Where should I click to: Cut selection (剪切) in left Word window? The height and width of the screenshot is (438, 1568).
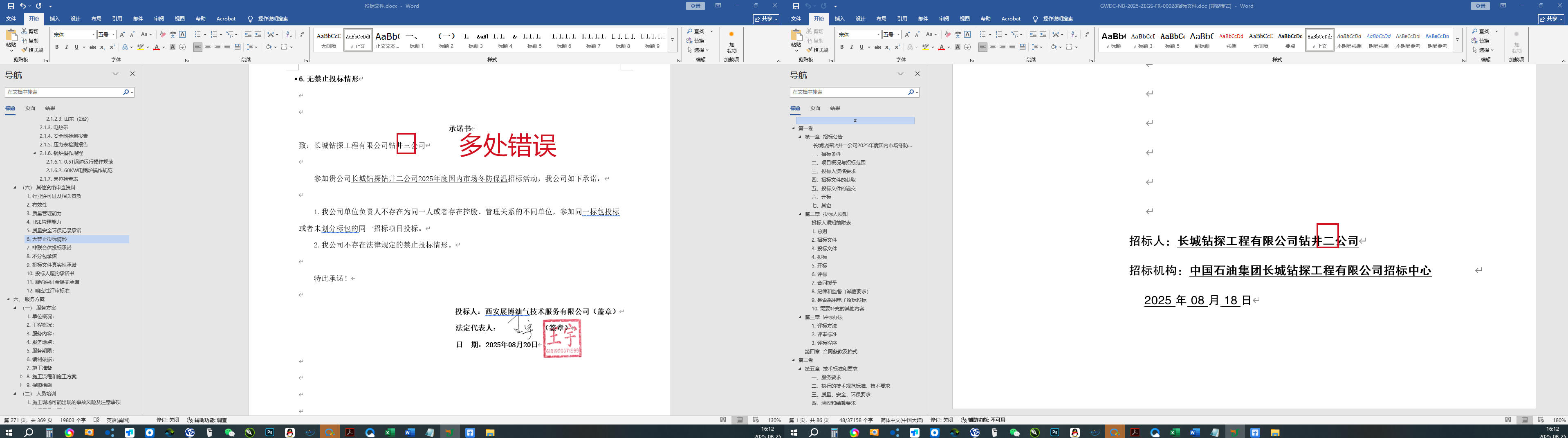(x=30, y=31)
